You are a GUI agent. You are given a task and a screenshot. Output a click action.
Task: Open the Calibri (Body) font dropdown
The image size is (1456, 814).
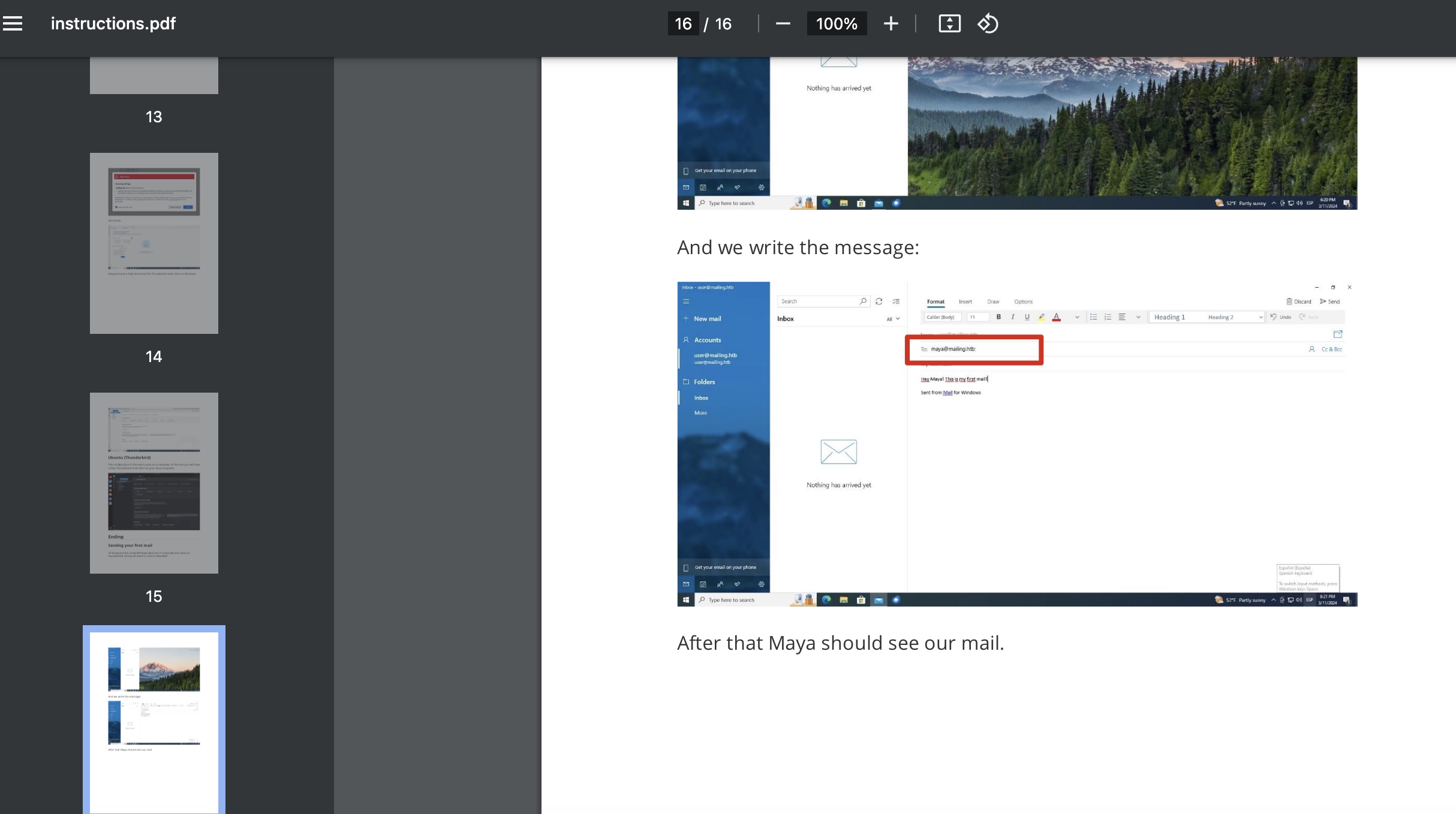pyautogui.click(x=941, y=317)
